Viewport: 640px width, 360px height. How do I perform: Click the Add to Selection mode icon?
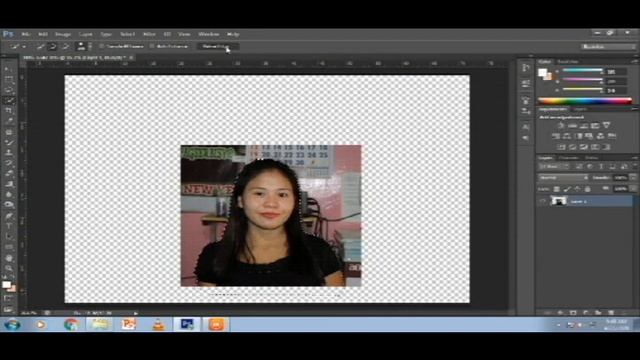pos(53,47)
